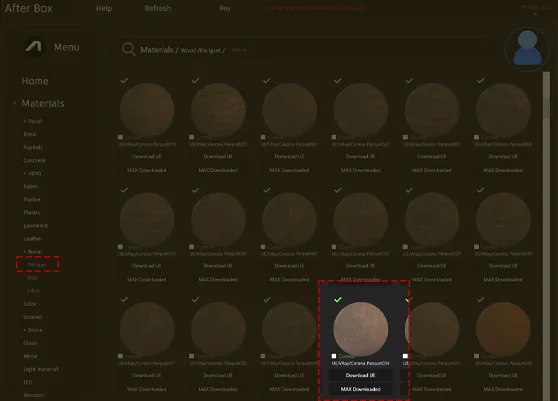Open the Buy menu item
Image resolution: width=558 pixels, height=401 pixels.
(x=225, y=8)
